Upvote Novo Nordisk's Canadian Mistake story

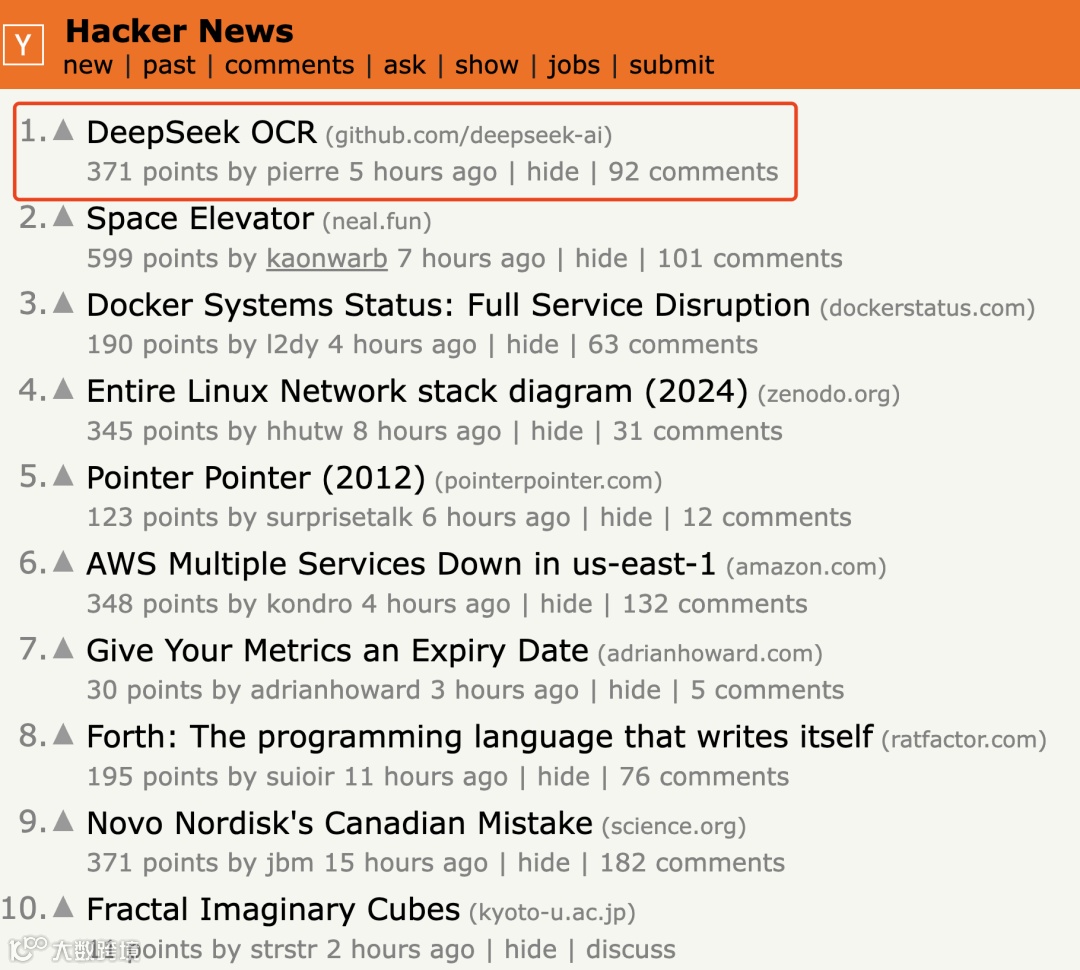pos(63,821)
